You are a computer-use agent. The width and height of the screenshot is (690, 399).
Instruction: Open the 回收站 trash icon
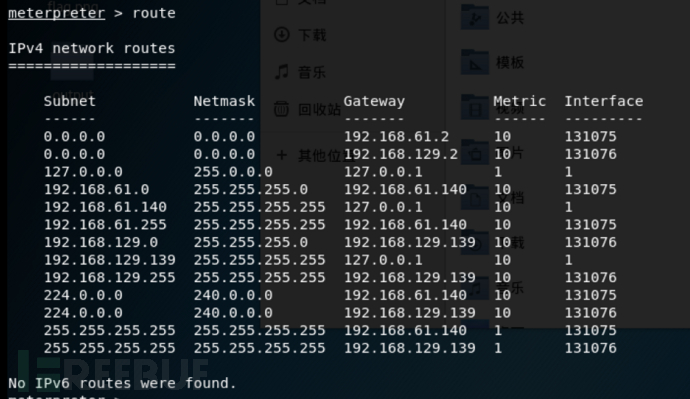[282, 109]
